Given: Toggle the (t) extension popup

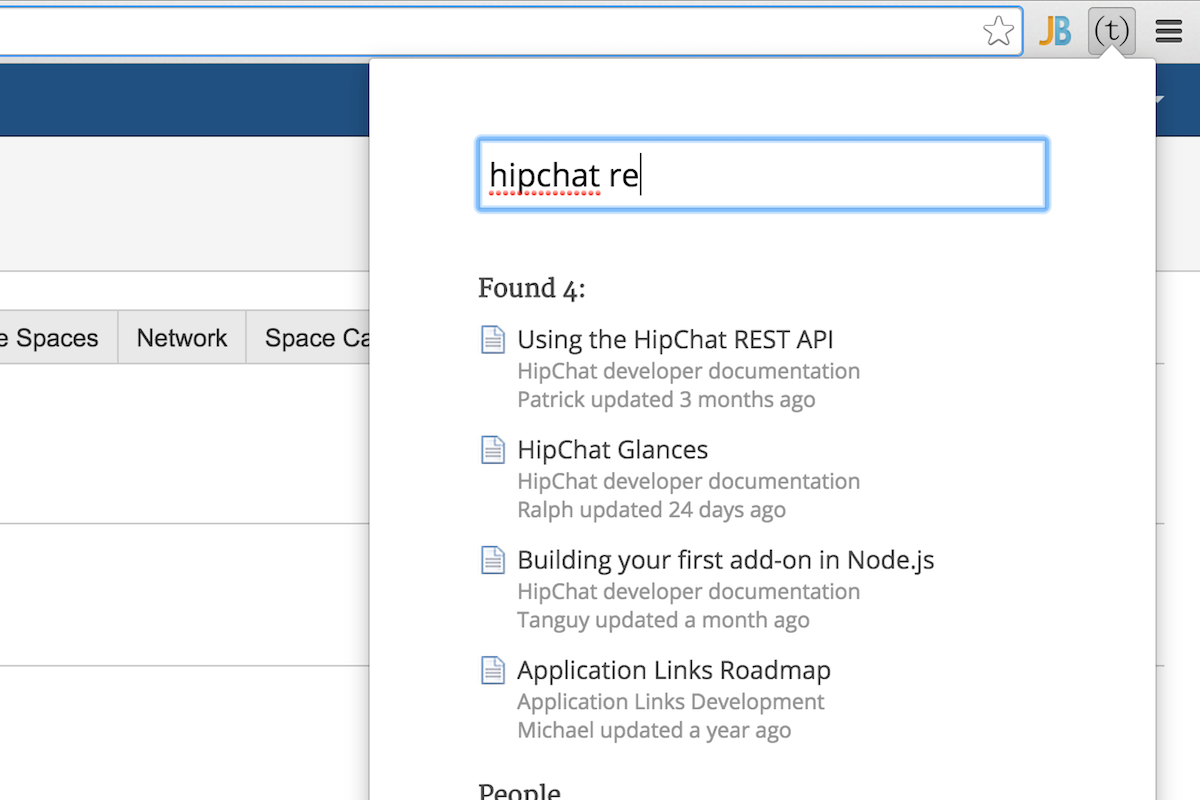Looking at the screenshot, I should pyautogui.click(x=1111, y=31).
